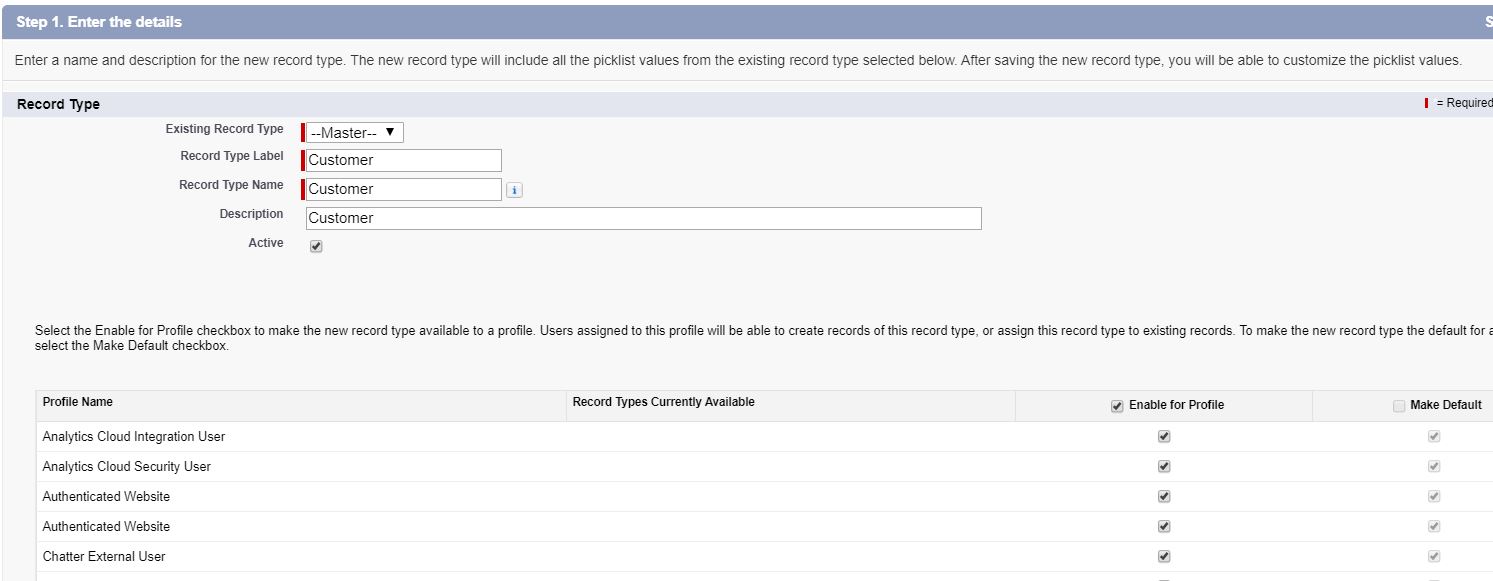Click the Record Type section header bar

pyautogui.click(x=55, y=104)
